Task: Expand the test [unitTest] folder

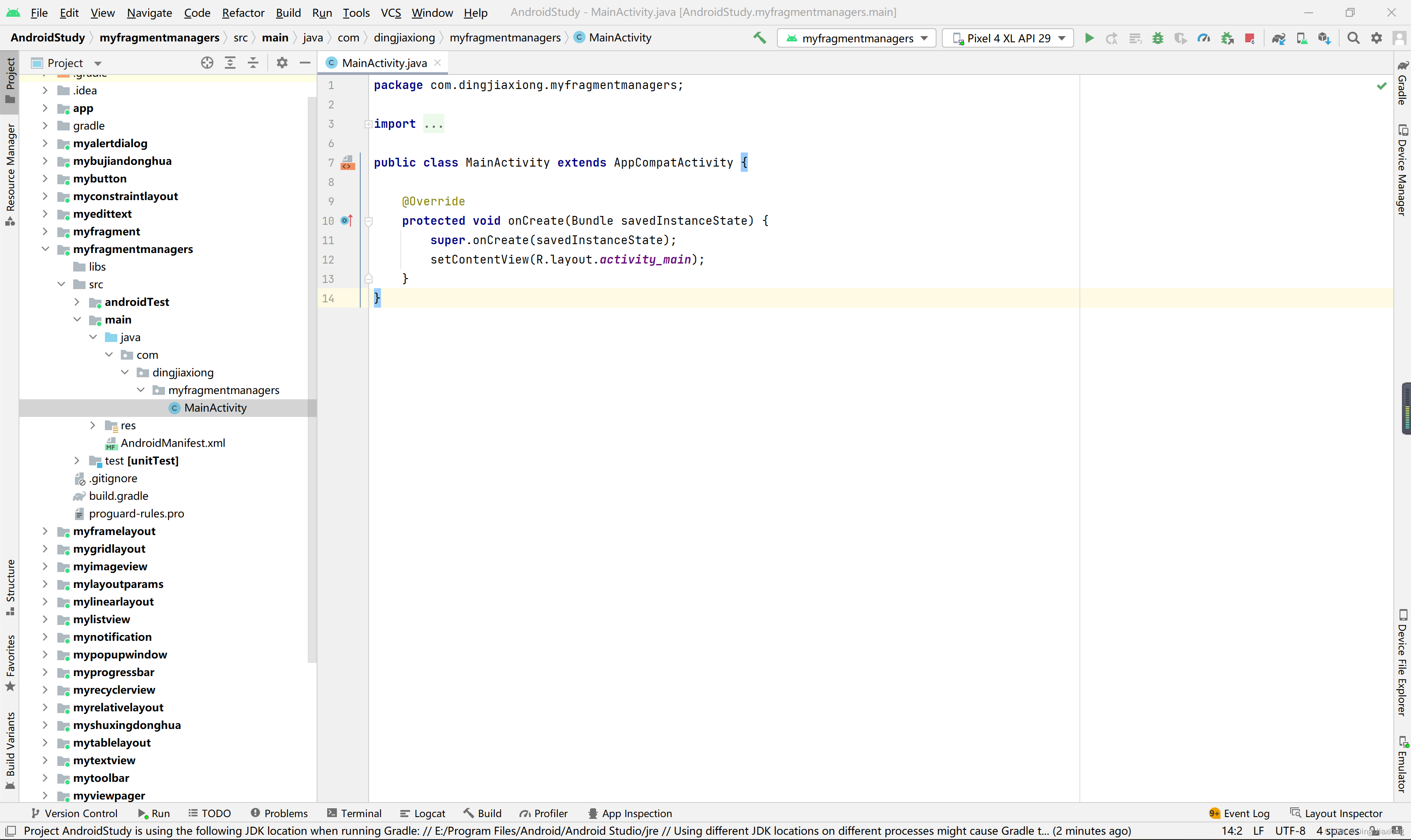Action: click(x=77, y=461)
